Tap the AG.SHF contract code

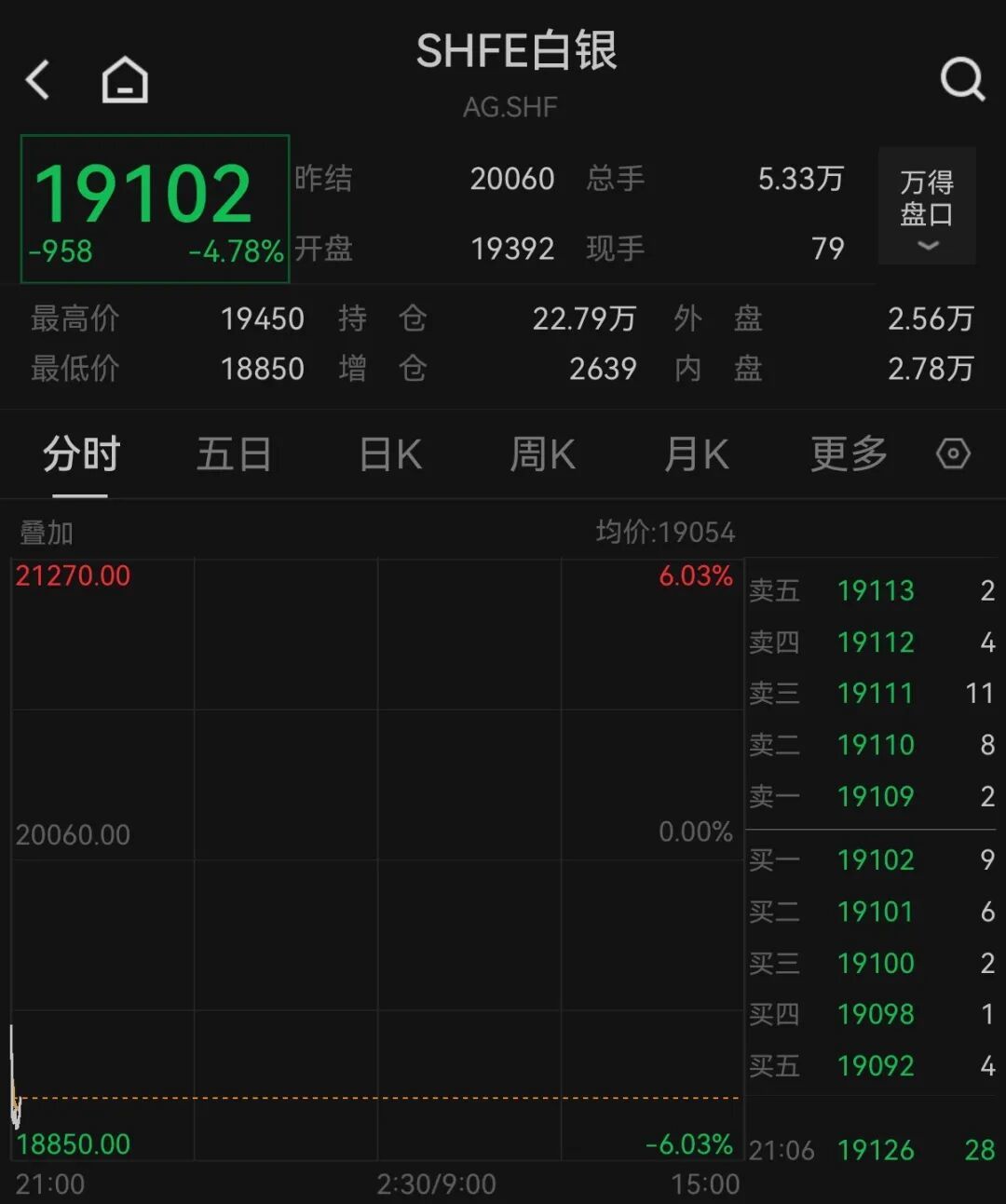(510, 107)
